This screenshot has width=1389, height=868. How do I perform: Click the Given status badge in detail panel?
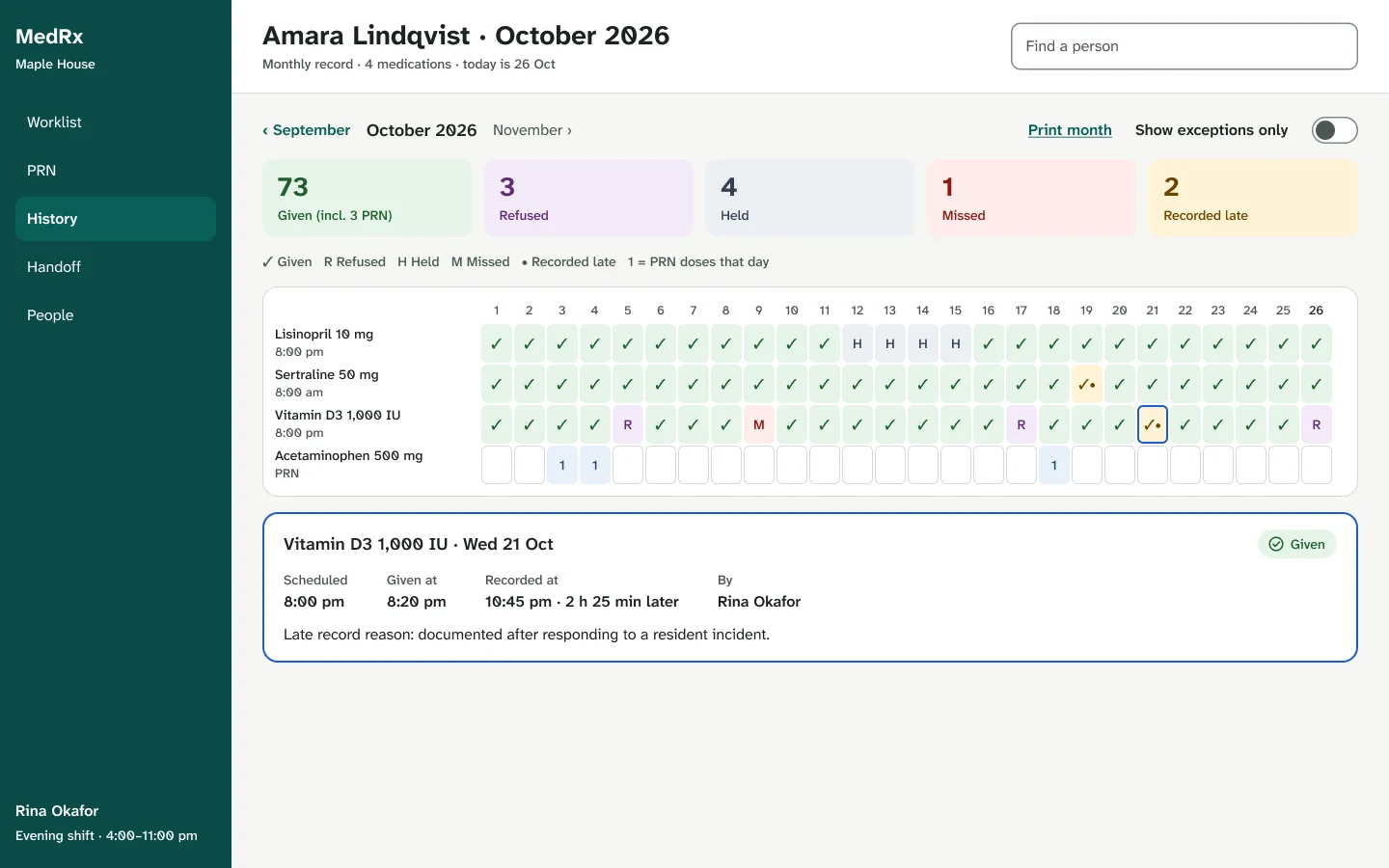(x=1296, y=544)
